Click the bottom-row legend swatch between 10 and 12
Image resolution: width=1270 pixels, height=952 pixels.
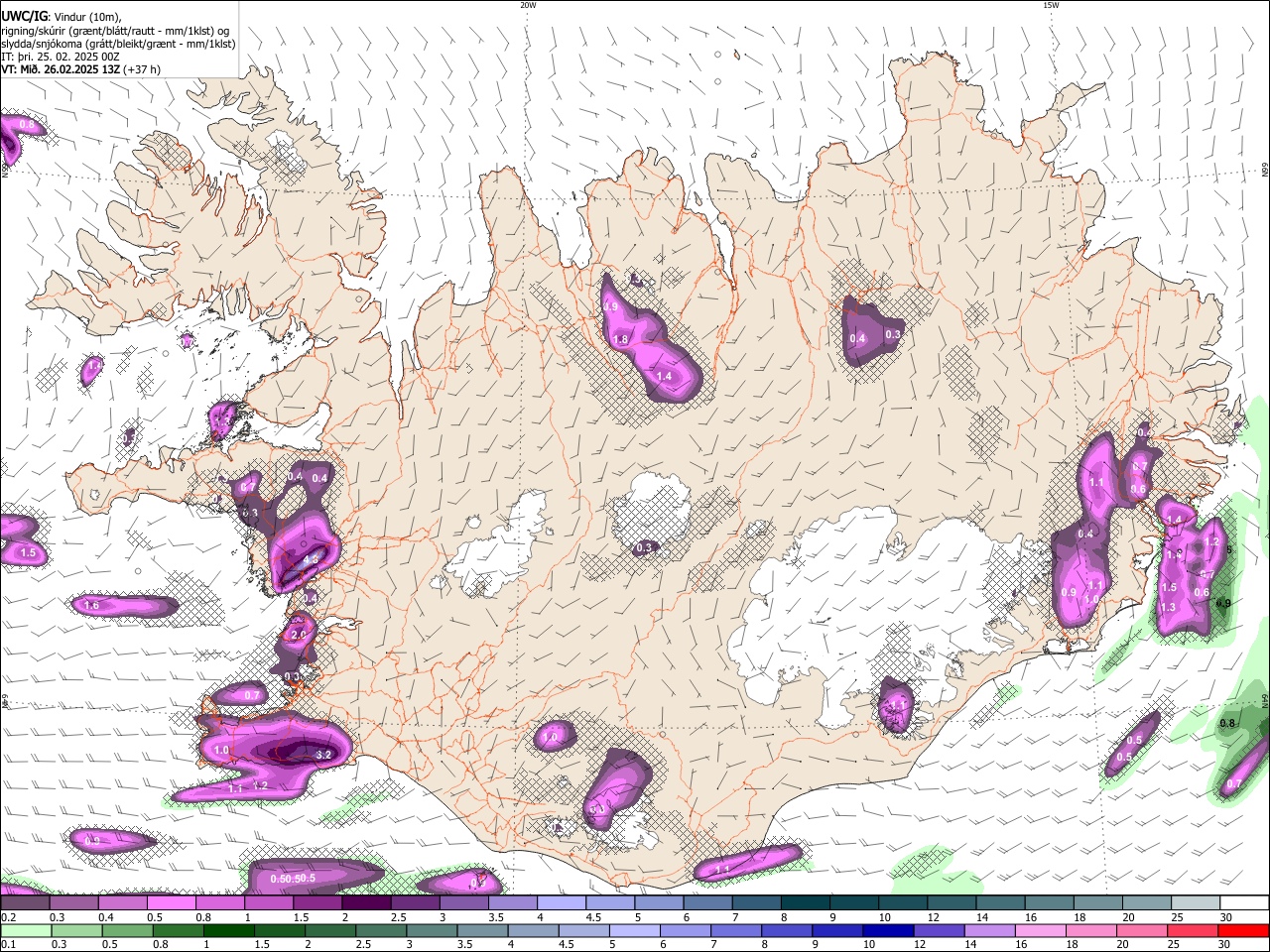coord(888,930)
